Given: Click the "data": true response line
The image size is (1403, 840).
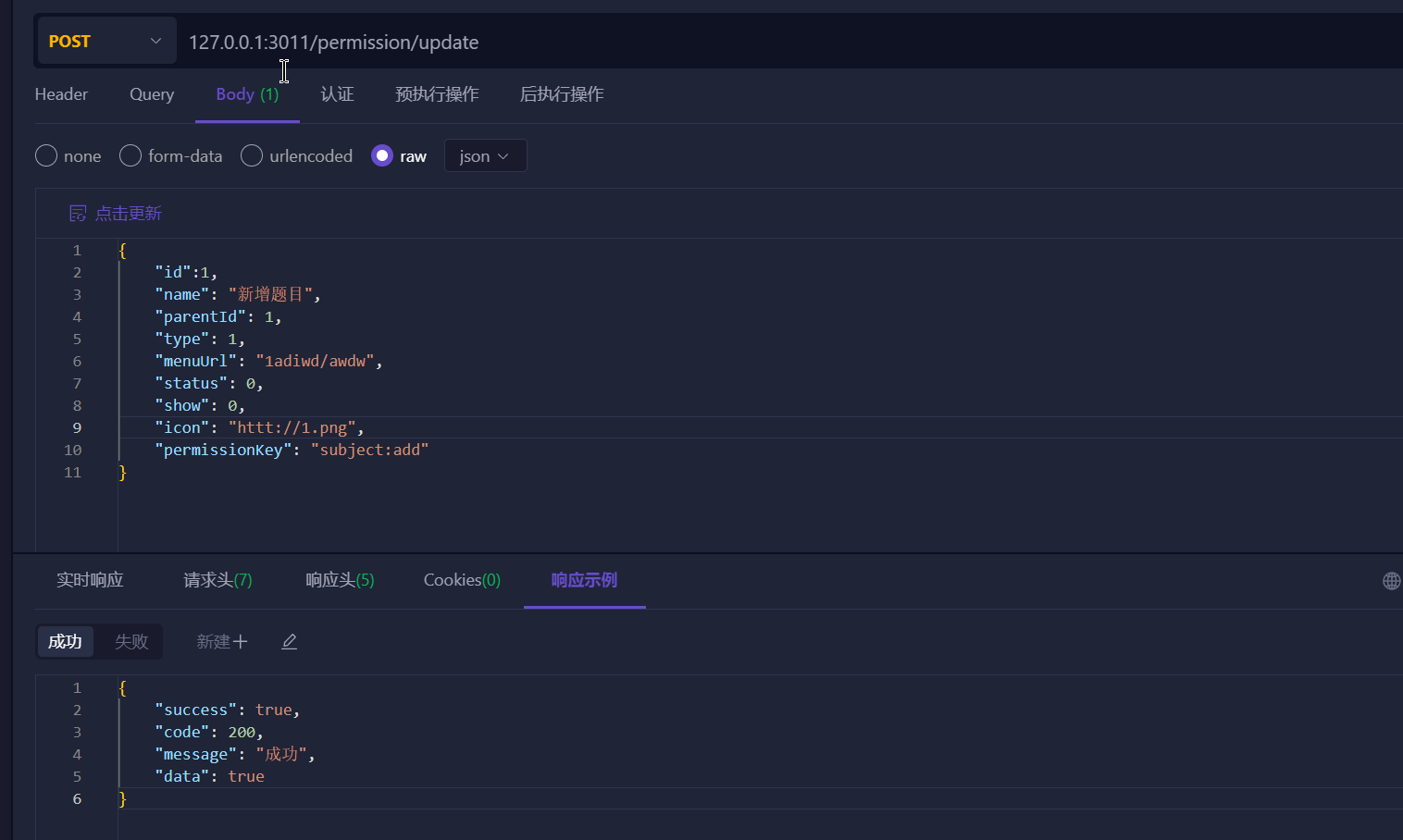Looking at the screenshot, I should (210, 776).
